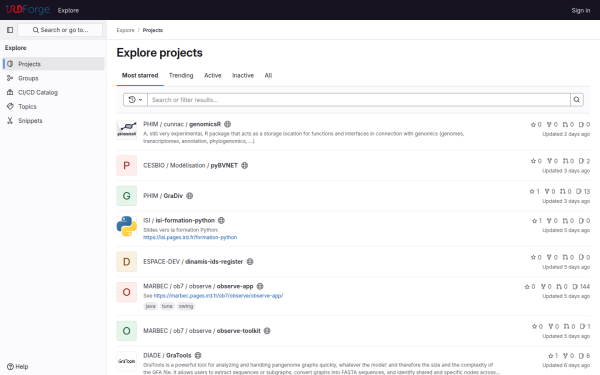This screenshot has height=375, width=600.
Task: Open the isi-formation-python project link
Action: (x=179, y=220)
